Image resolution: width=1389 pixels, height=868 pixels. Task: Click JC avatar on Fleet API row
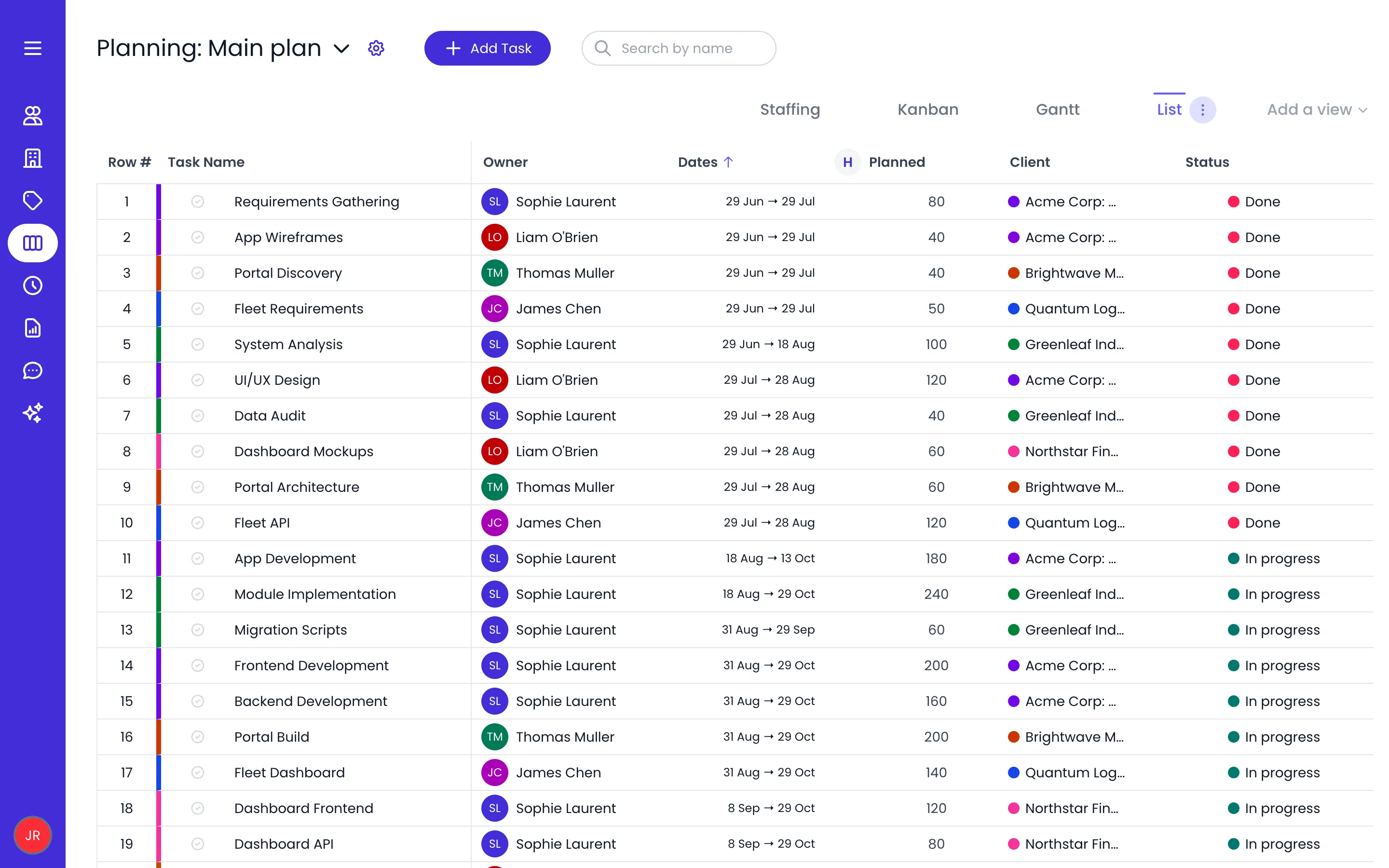[495, 522]
